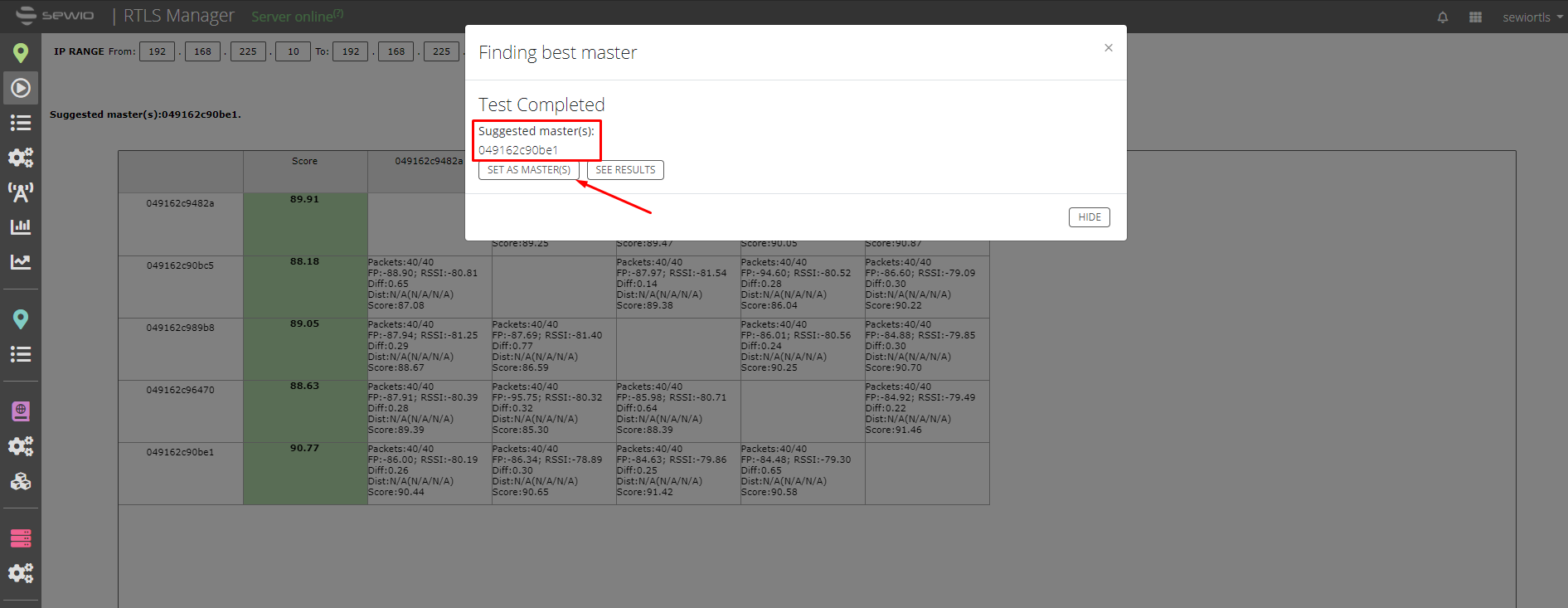Open the notifications bell icon
The image size is (1568, 608).
point(1443,17)
